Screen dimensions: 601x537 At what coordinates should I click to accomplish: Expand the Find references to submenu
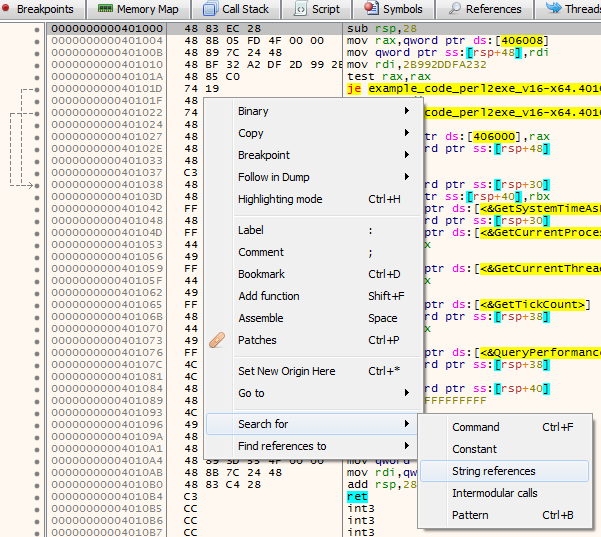[x=406, y=446]
